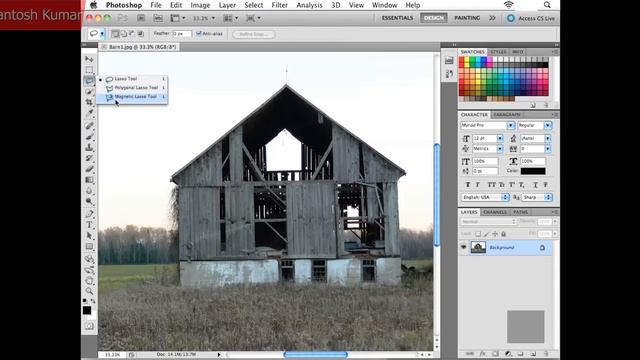Viewport: 640px width, 360px height.
Task: Toggle Underline in Character panel
Action: point(536,185)
